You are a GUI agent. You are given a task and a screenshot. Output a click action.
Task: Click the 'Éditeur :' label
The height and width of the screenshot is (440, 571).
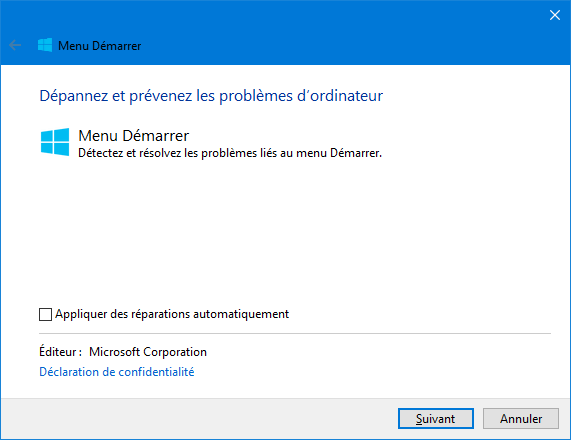[60, 352]
